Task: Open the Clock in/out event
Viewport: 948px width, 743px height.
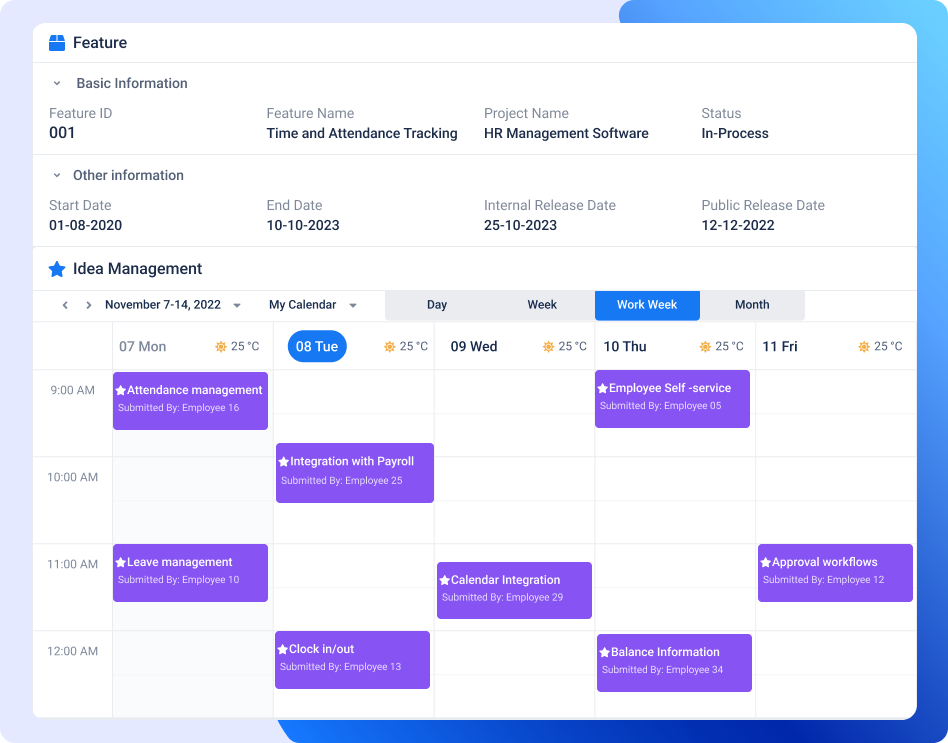Action: pos(352,660)
